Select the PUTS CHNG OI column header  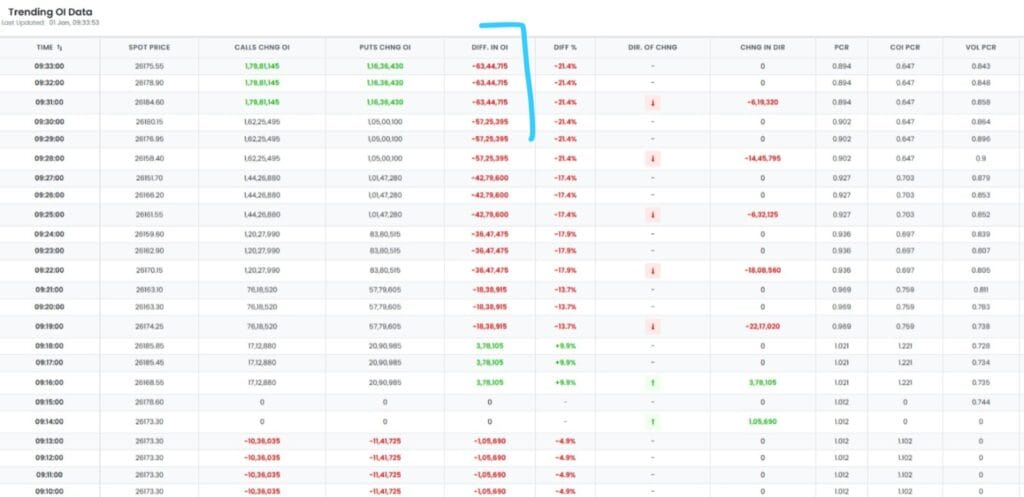[384, 47]
